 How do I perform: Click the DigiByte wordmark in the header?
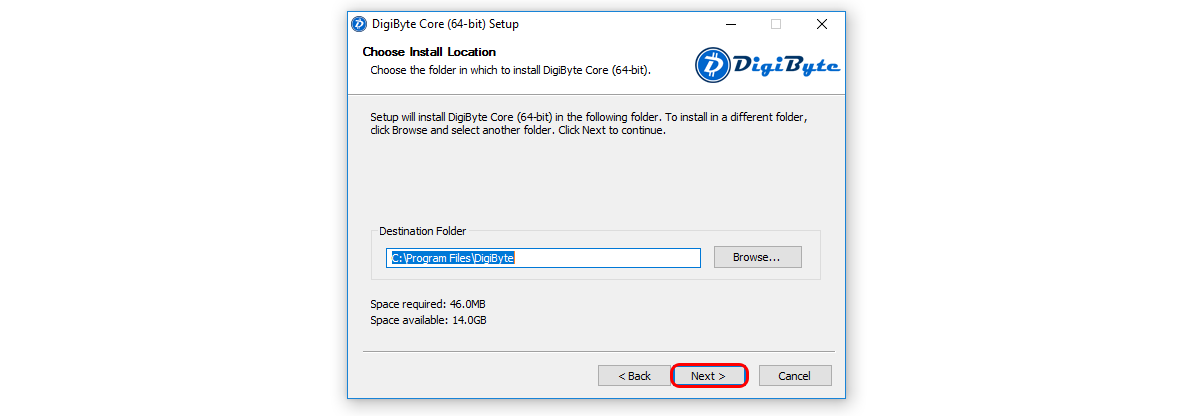pos(788,66)
